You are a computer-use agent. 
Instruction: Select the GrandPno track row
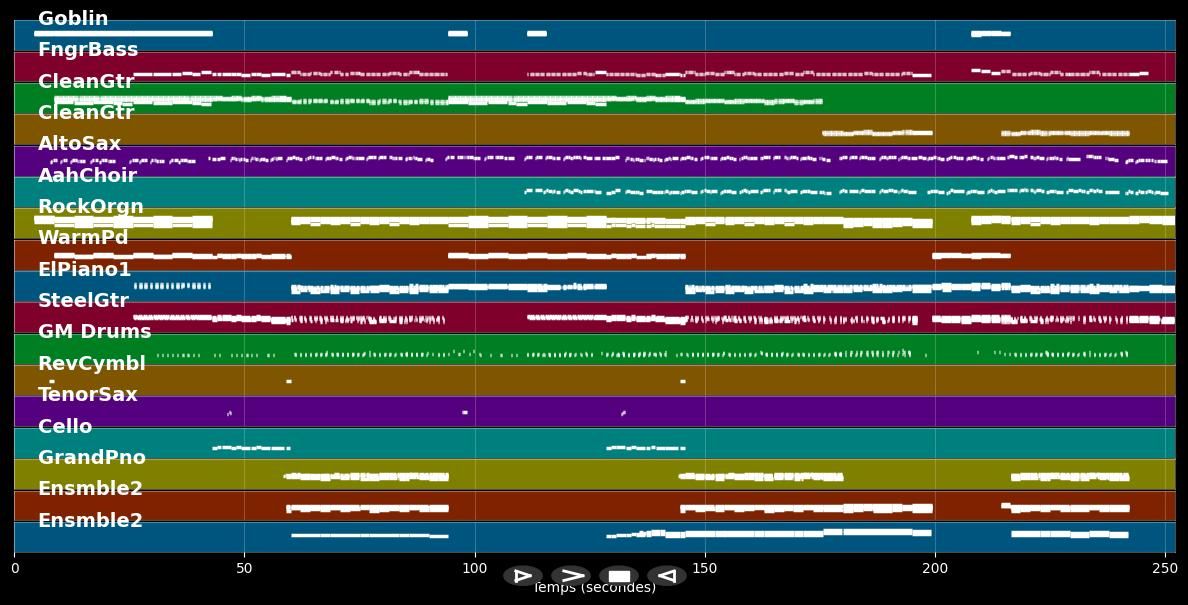click(x=93, y=457)
